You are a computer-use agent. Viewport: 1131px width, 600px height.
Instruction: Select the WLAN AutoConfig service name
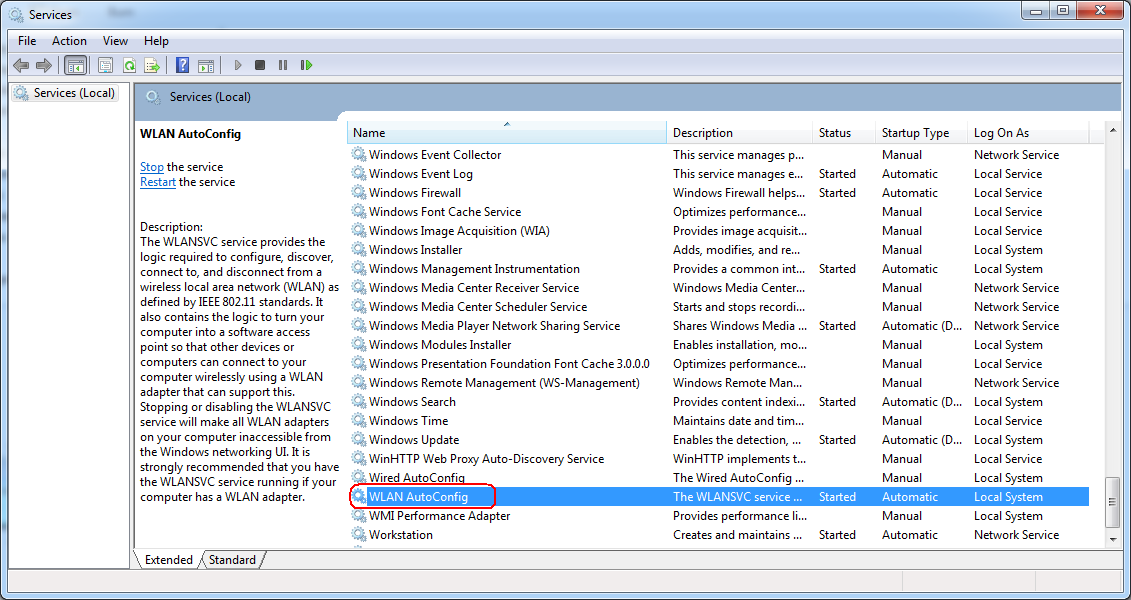click(418, 497)
